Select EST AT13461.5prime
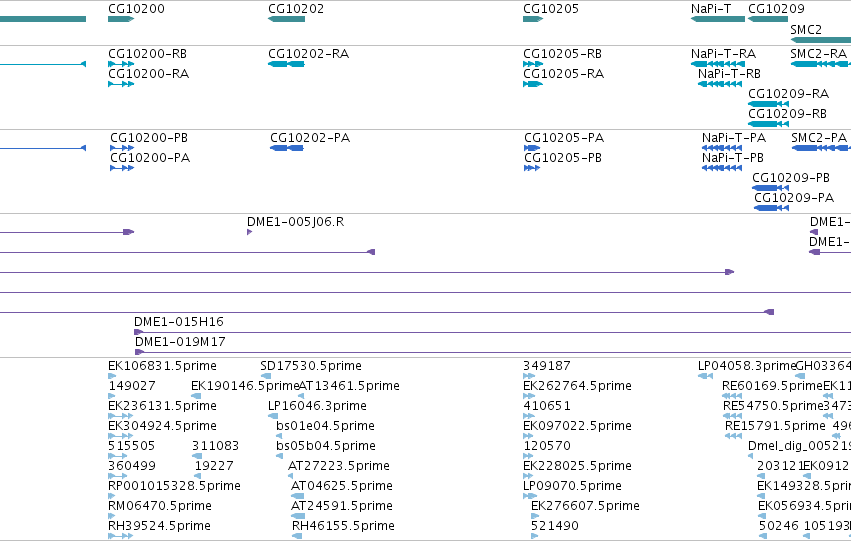This screenshot has width=851, height=541. click(x=301, y=396)
